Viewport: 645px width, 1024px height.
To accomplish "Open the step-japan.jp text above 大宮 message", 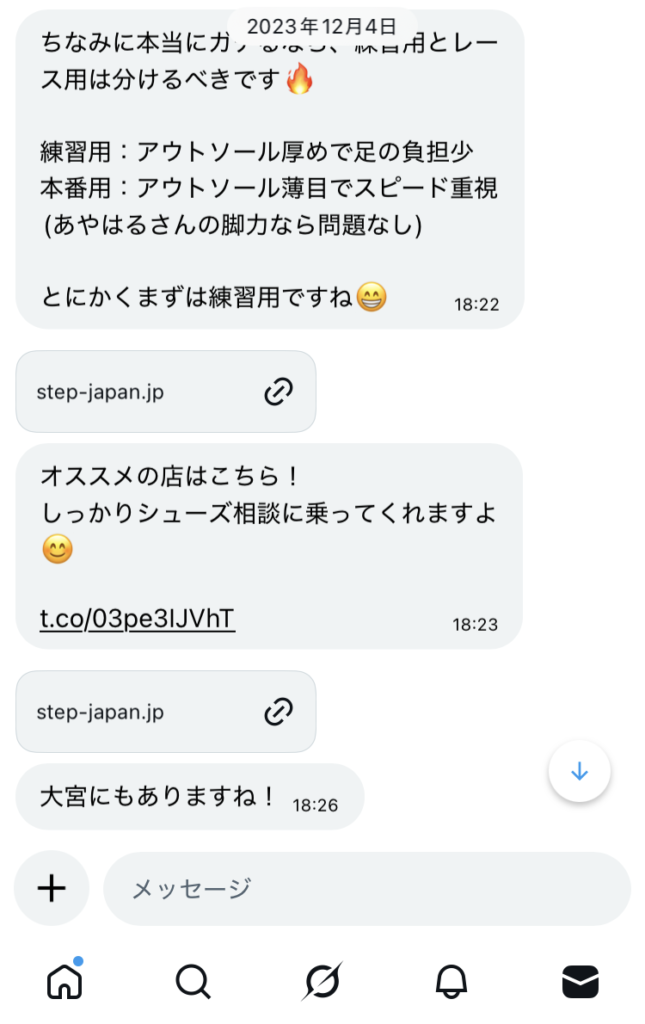I will [100, 712].
